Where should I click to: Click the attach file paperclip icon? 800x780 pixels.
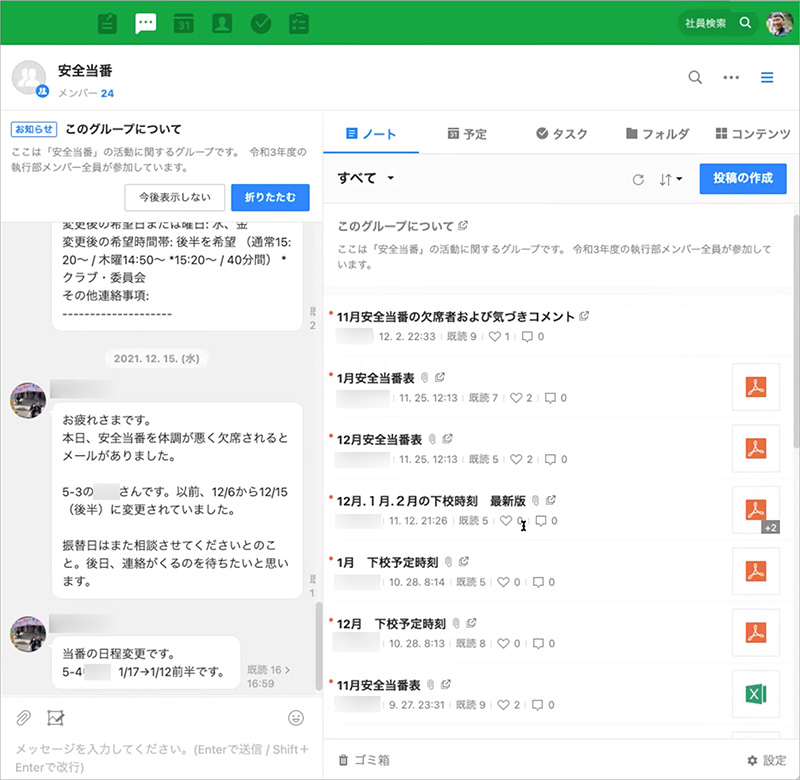[x=22, y=717]
